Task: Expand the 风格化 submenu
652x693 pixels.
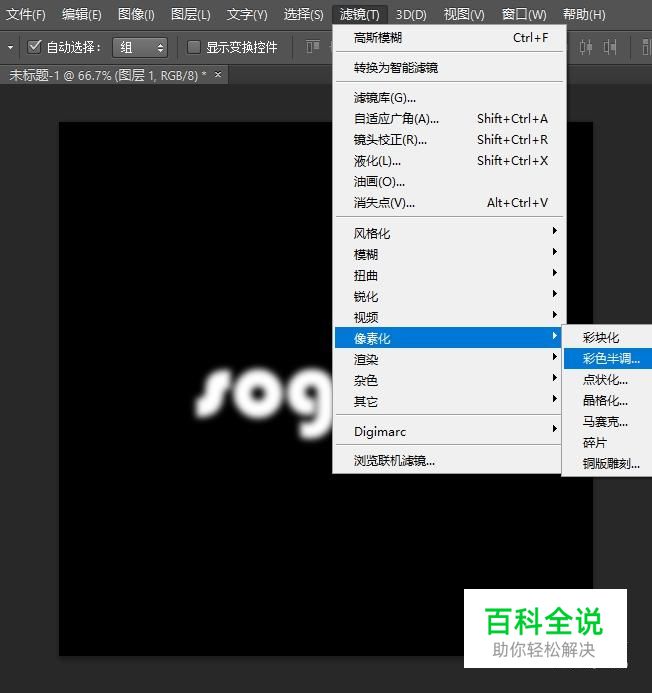Action: pos(449,233)
